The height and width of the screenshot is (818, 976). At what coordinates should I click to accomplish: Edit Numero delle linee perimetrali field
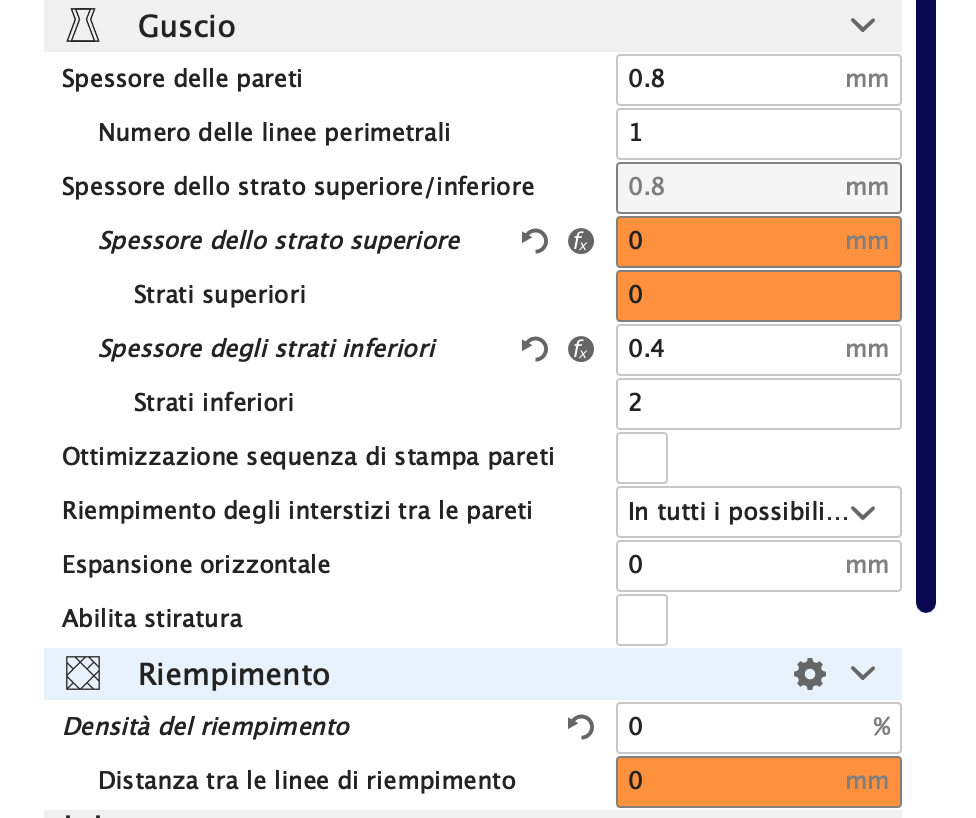point(759,134)
